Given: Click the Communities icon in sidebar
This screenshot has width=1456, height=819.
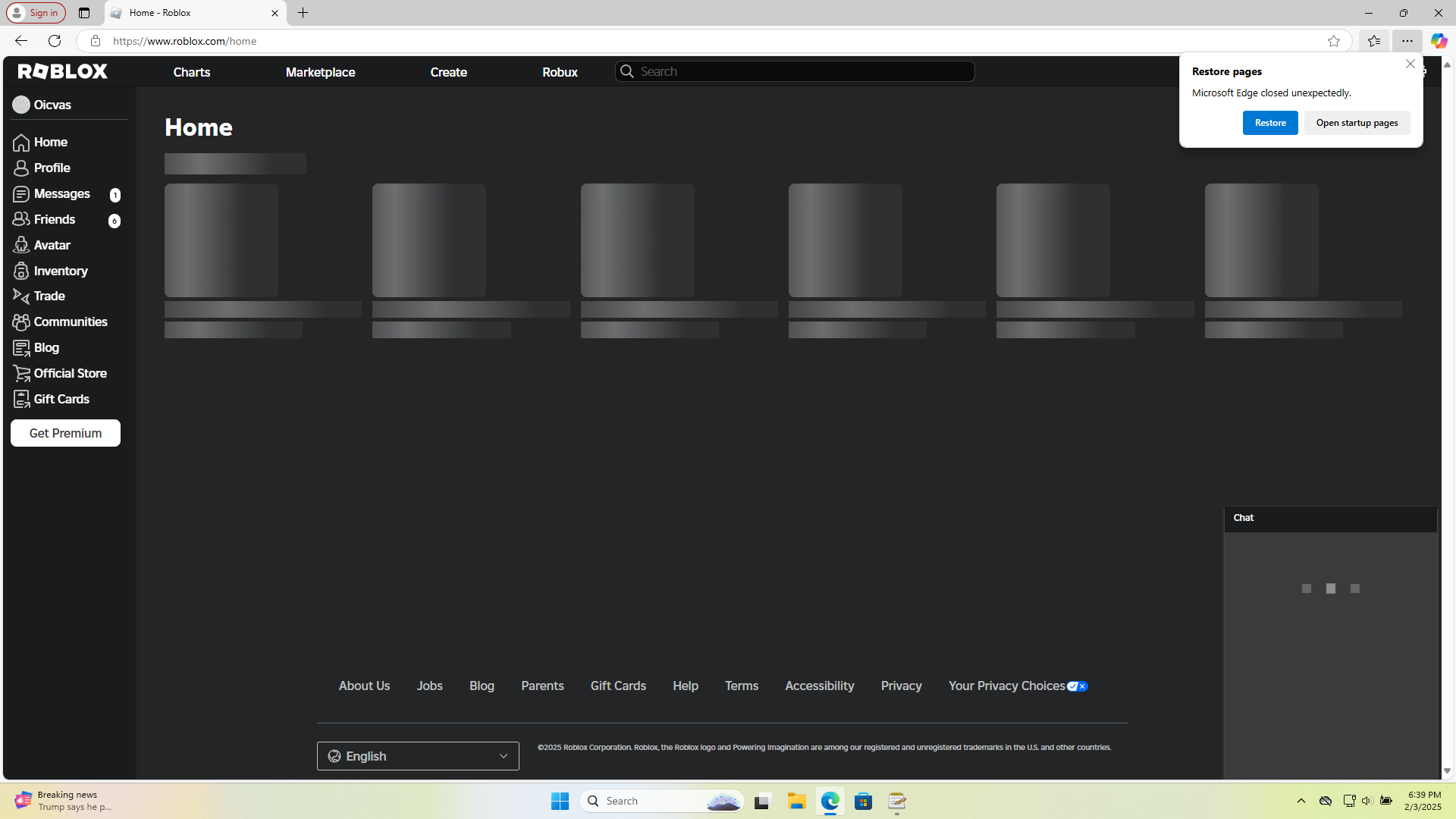Looking at the screenshot, I should (21, 322).
